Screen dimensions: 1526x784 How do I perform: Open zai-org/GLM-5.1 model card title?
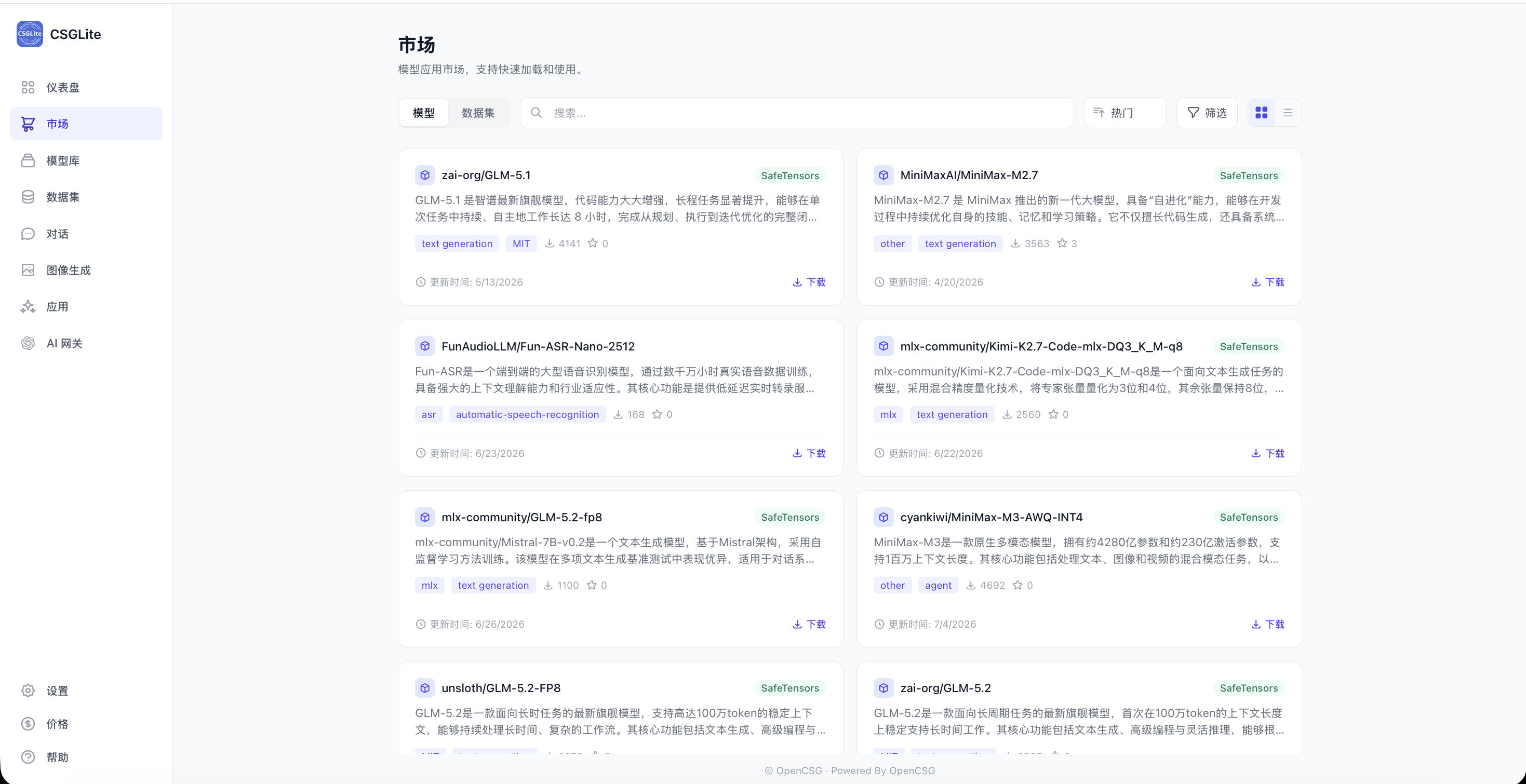[x=486, y=175]
